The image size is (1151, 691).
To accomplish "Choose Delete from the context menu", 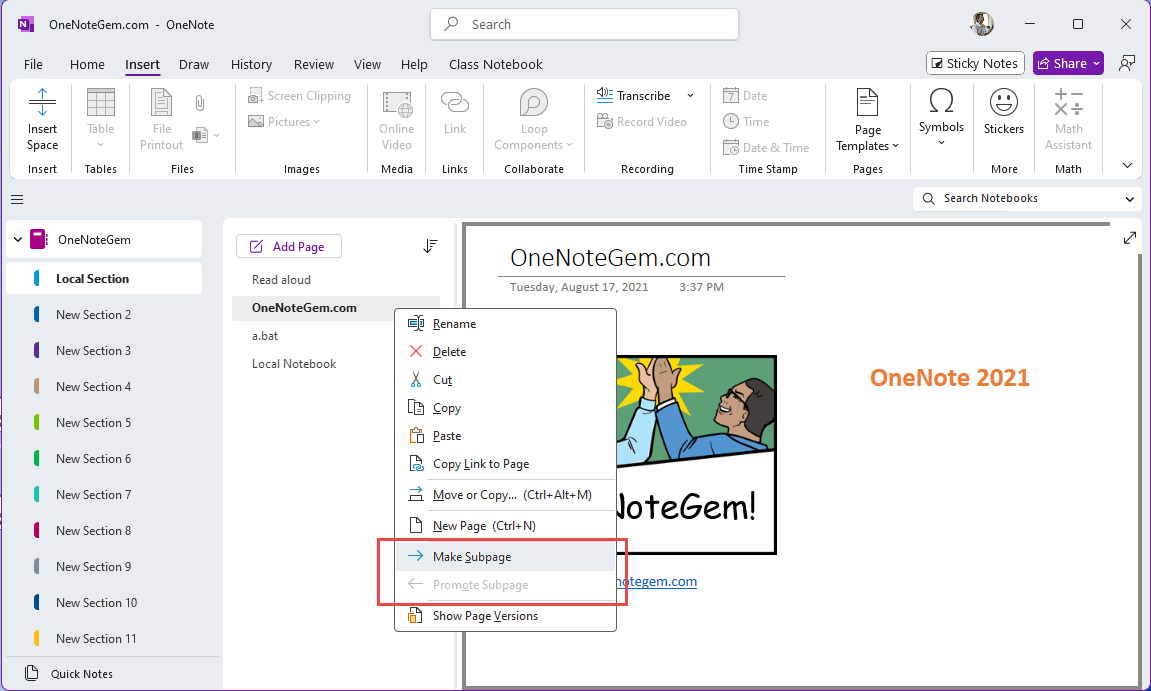I will tap(505, 352).
